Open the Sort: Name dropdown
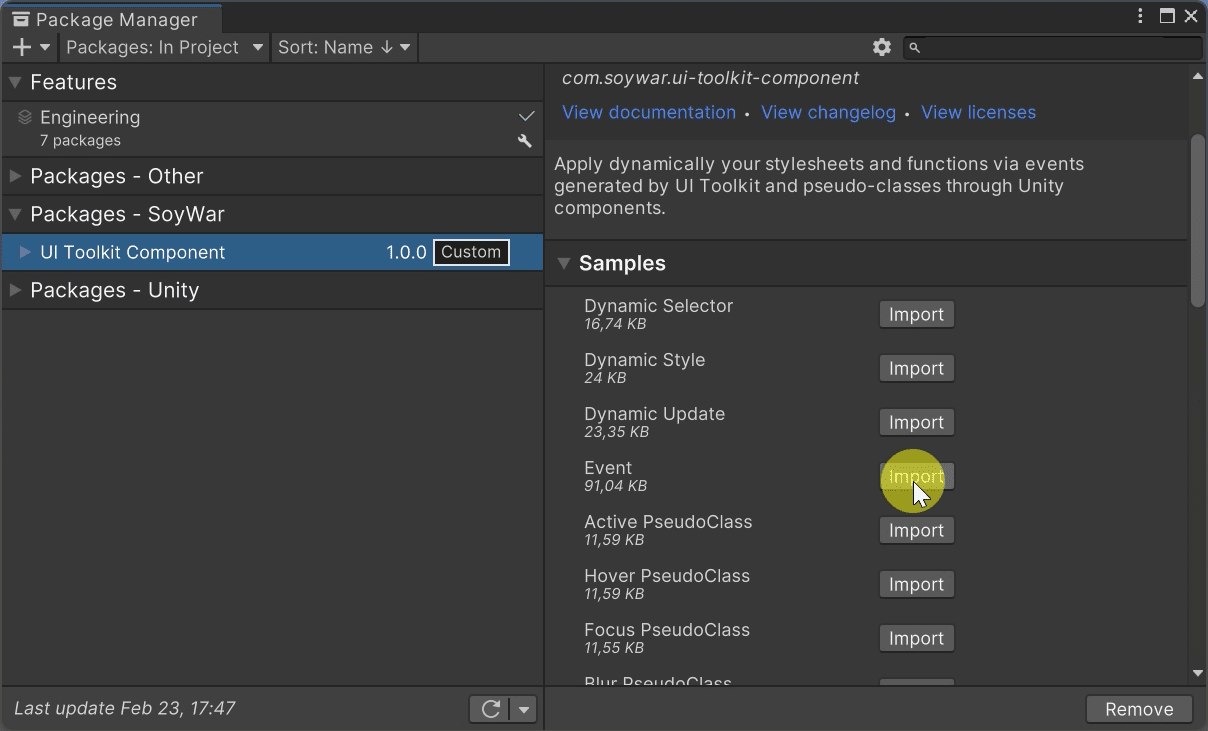The image size is (1208, 731). pos(343,46)
